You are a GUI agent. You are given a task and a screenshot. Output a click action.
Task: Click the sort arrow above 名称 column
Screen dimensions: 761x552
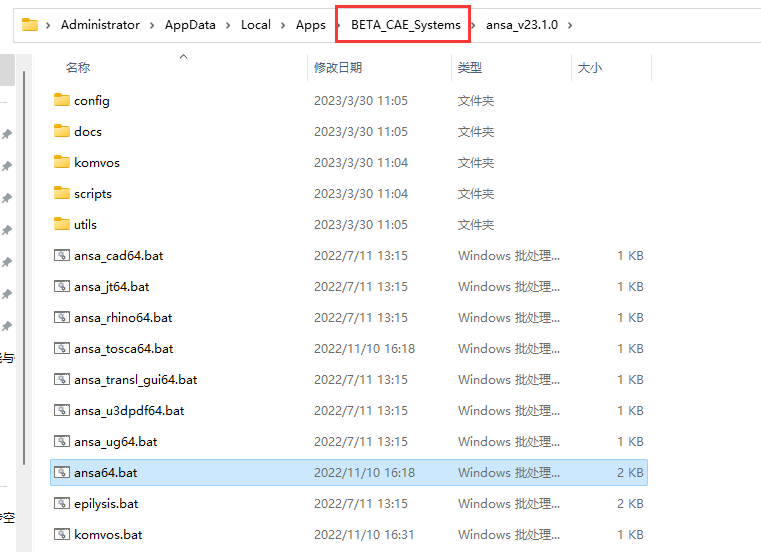tap(183, 57)
